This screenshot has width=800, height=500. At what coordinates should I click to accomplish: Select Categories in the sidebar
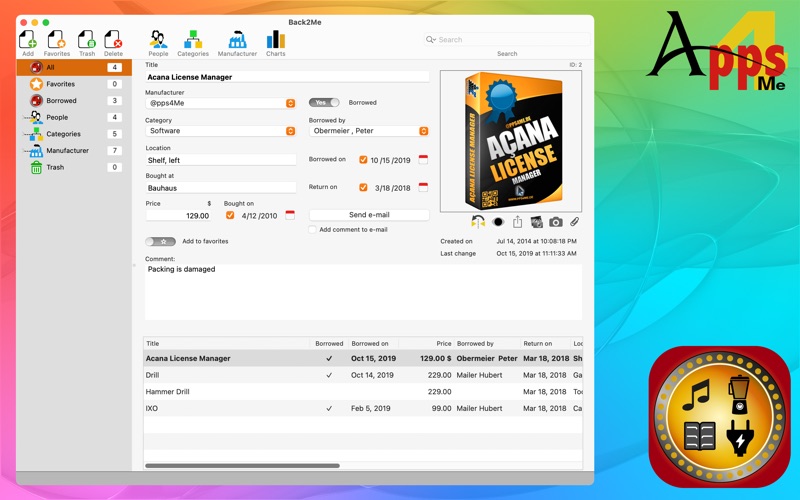click(74, 134)
